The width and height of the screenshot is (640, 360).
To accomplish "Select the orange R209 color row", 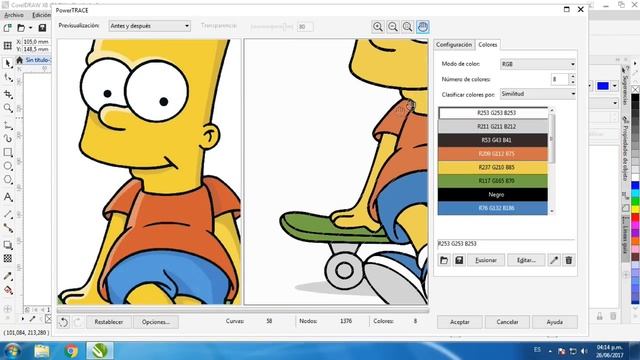I will [x=493, y=153].
